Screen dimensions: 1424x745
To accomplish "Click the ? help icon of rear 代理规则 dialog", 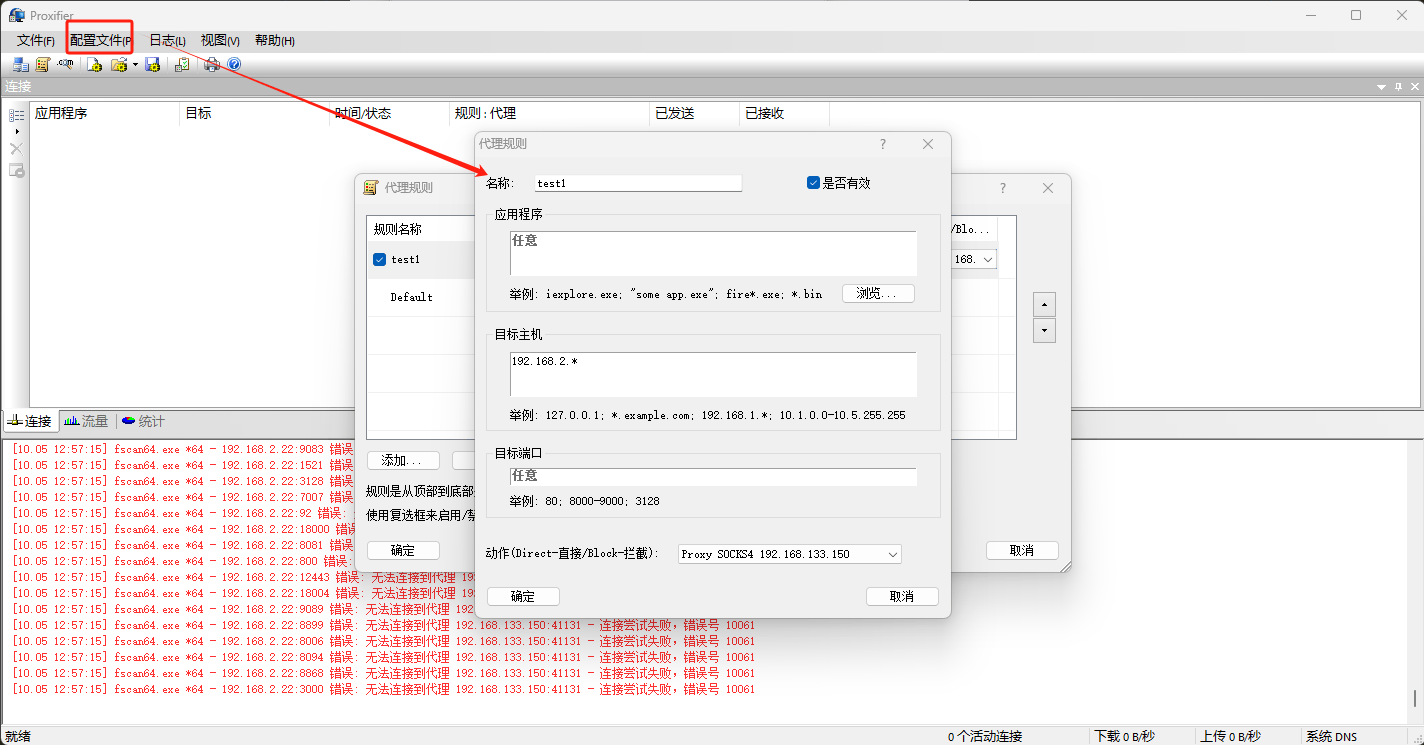I will [1003, 188].
